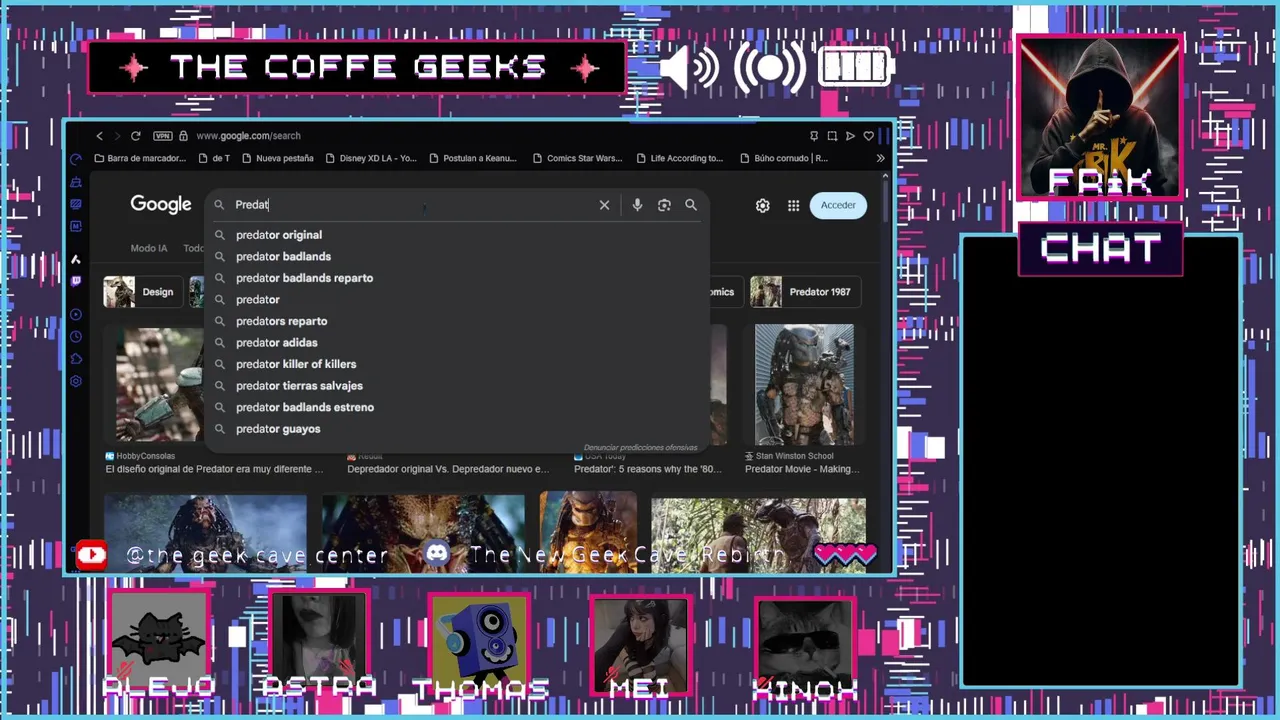Open the snapshot tool icon in the toolbar

[832, 136]
